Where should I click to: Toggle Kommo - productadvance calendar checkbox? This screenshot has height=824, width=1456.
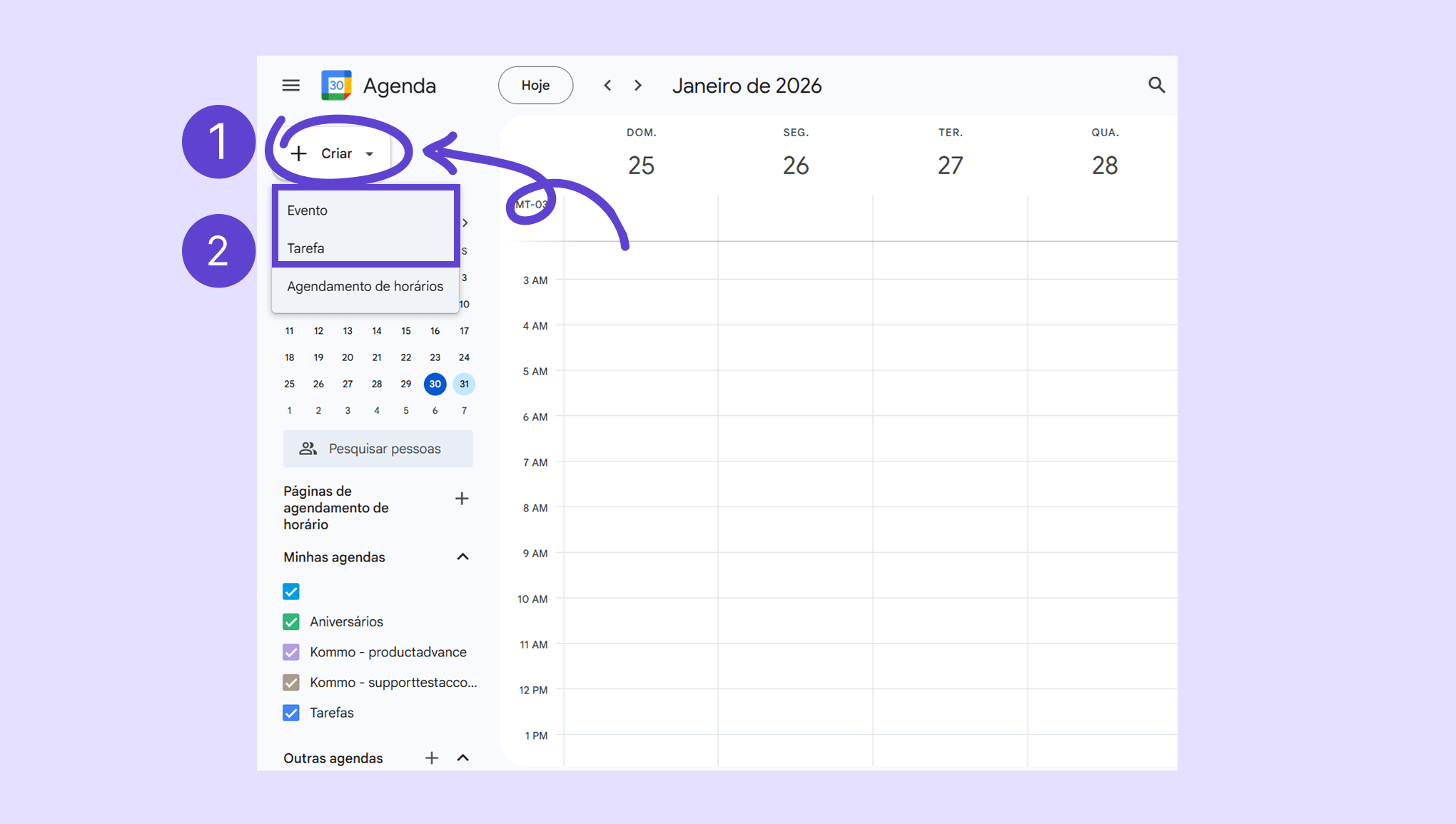coord(291,652)
